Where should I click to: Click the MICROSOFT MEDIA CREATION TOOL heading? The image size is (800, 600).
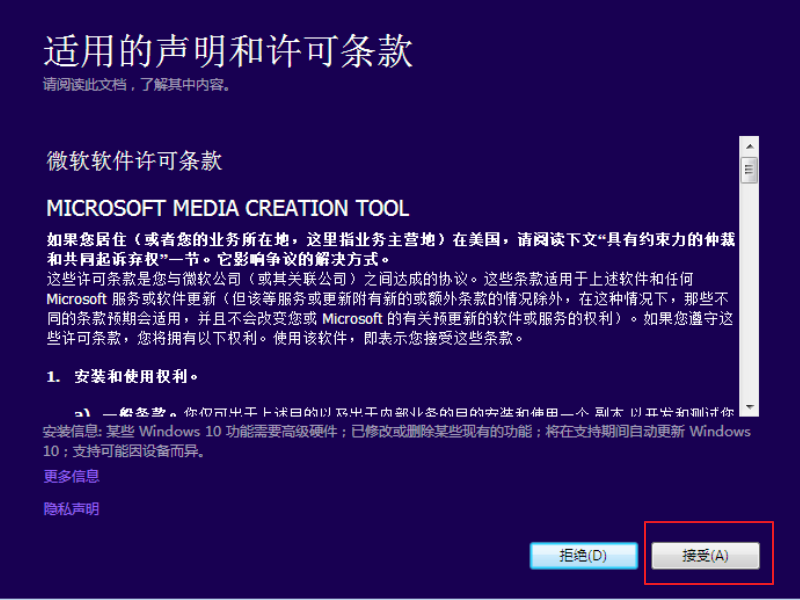(x=228, y=208)
